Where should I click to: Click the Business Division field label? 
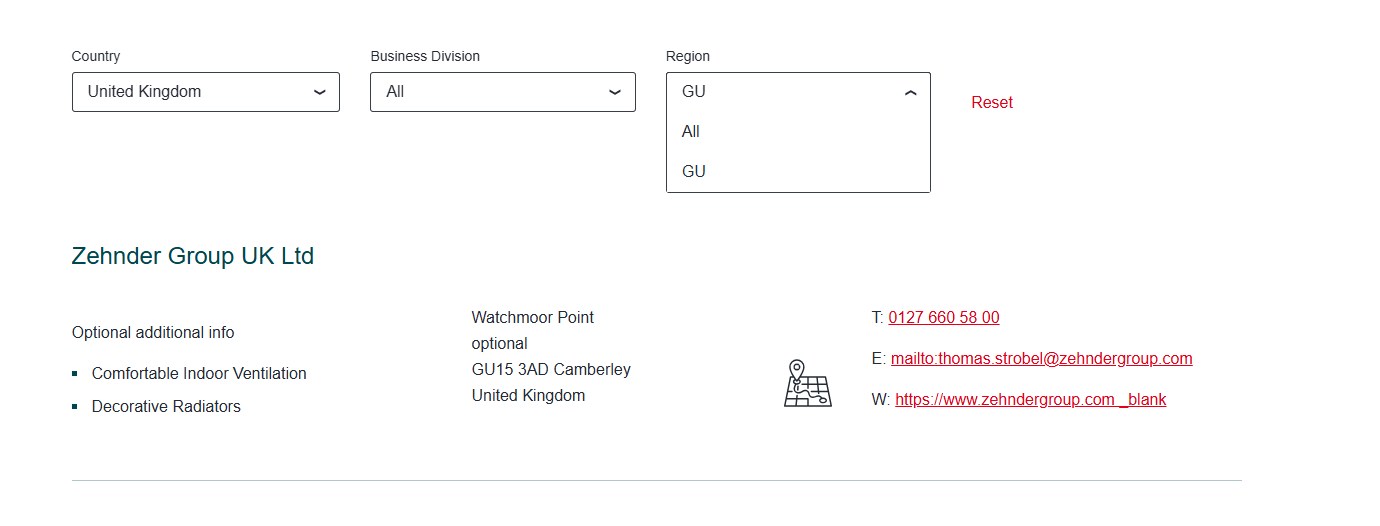pyautogui.click(x=425, y=57)
